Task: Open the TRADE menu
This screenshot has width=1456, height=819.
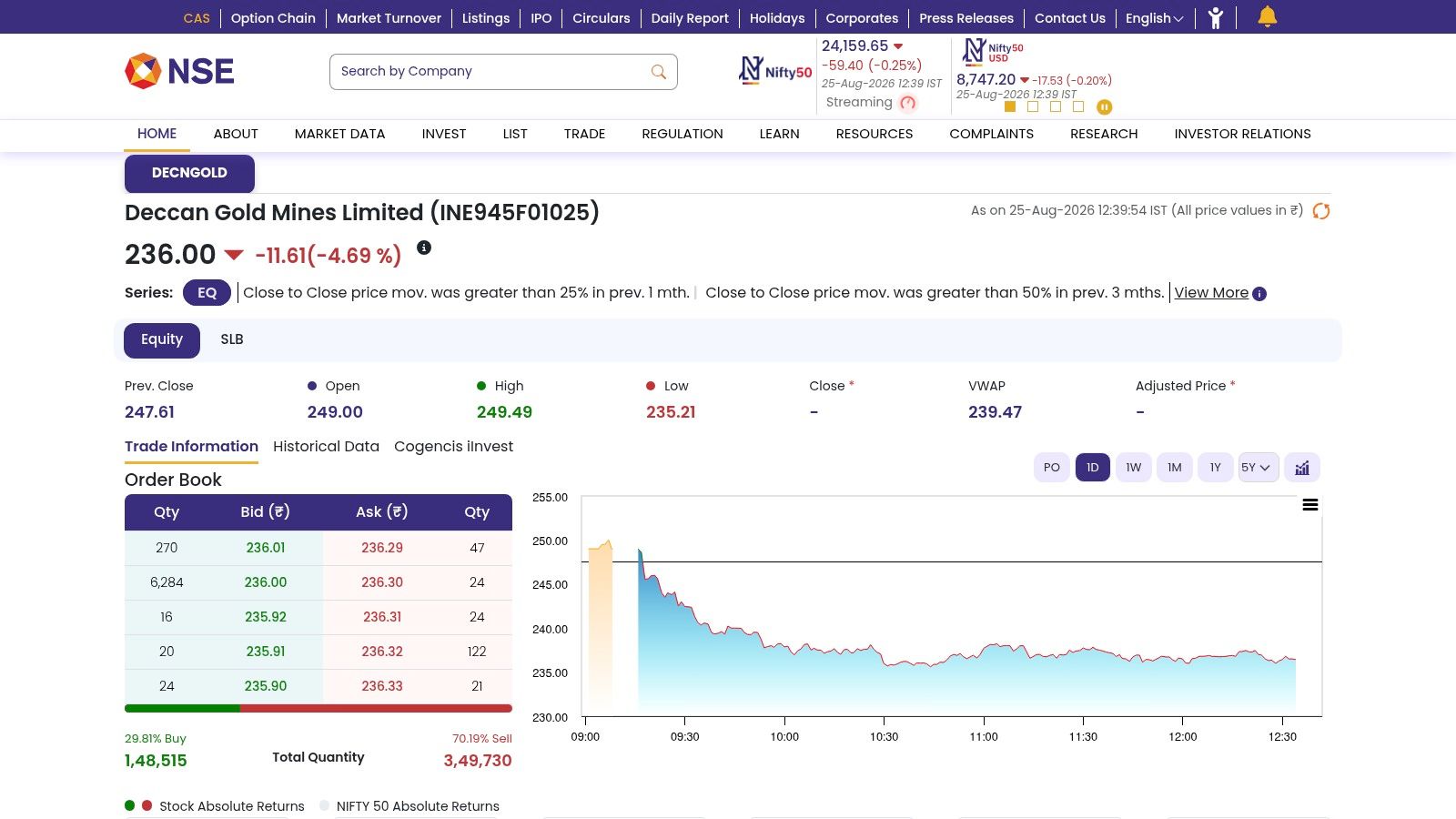Action: pos(584,134)
